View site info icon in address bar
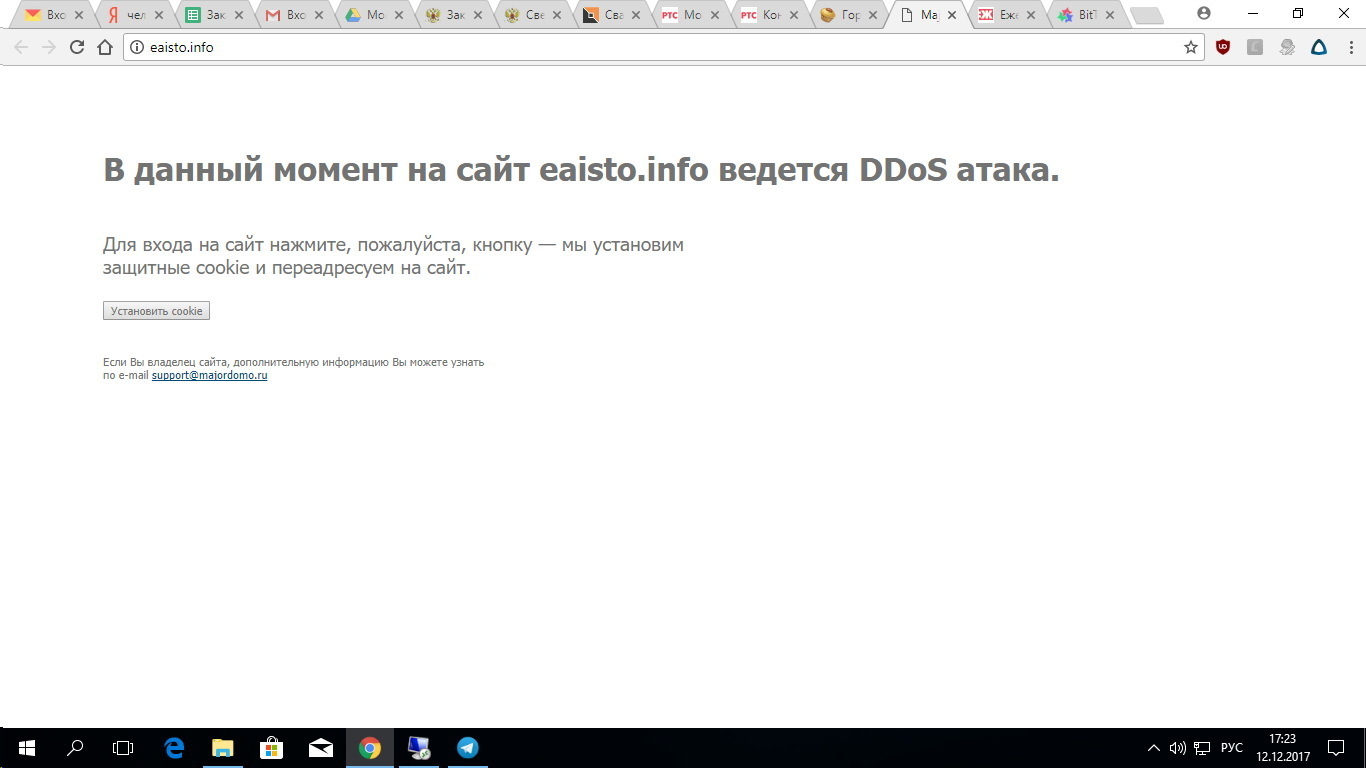The height and width of the screenshot is (768, 1366). (x=138, y=47)
